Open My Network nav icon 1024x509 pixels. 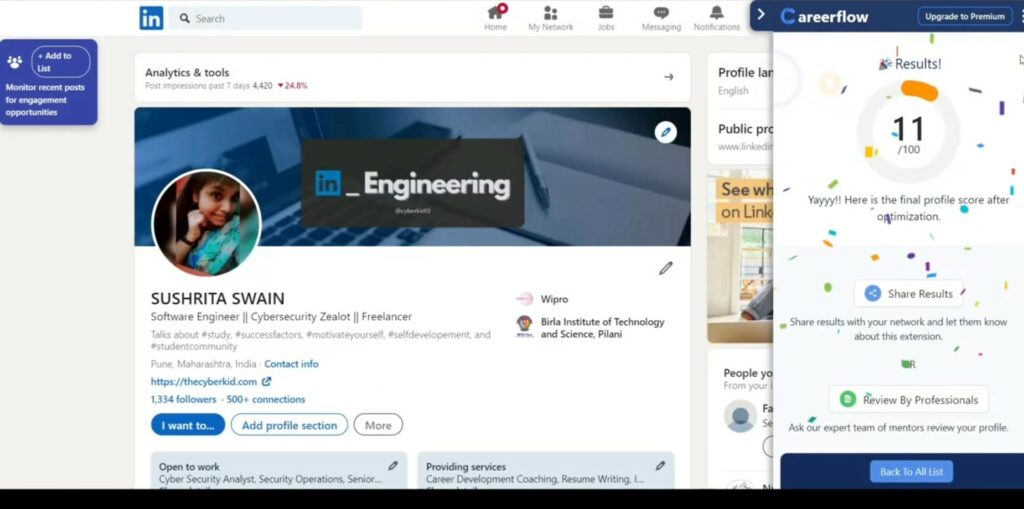pos(551,13)
